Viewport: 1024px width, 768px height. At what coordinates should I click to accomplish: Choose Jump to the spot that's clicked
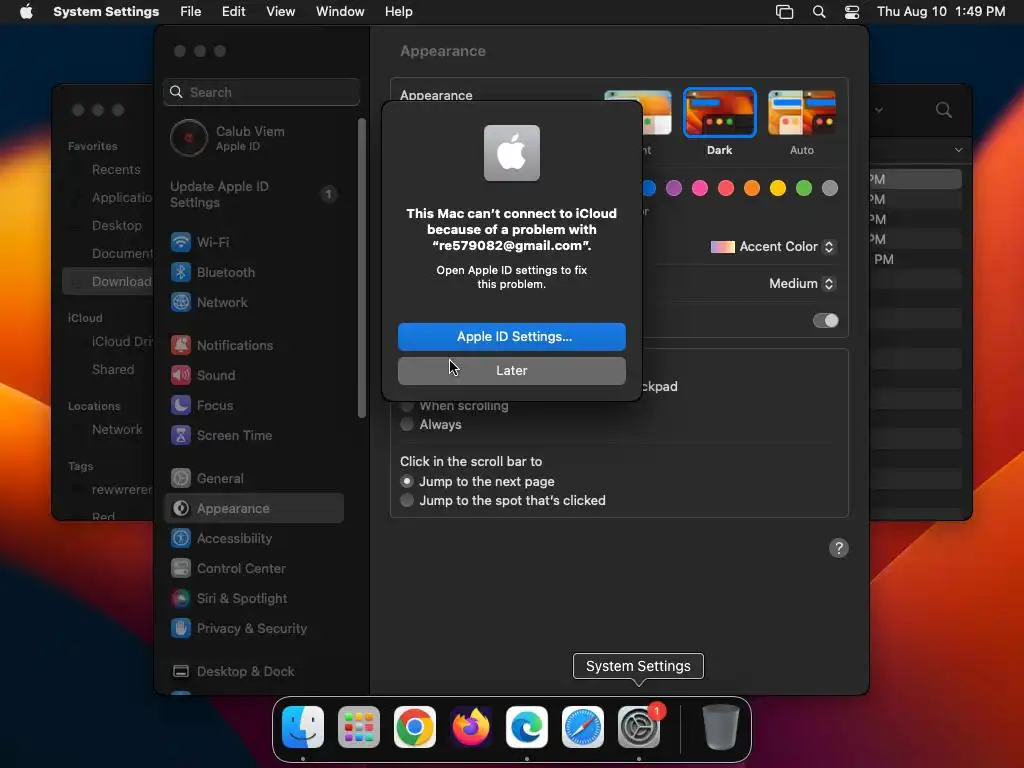pyautogui.click(x=407, y=500)
